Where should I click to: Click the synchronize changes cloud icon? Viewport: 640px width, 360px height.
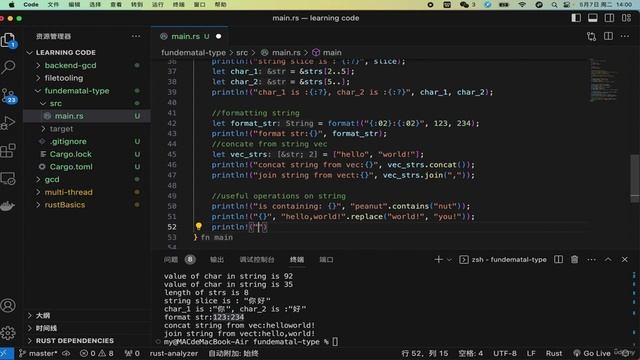67,353
